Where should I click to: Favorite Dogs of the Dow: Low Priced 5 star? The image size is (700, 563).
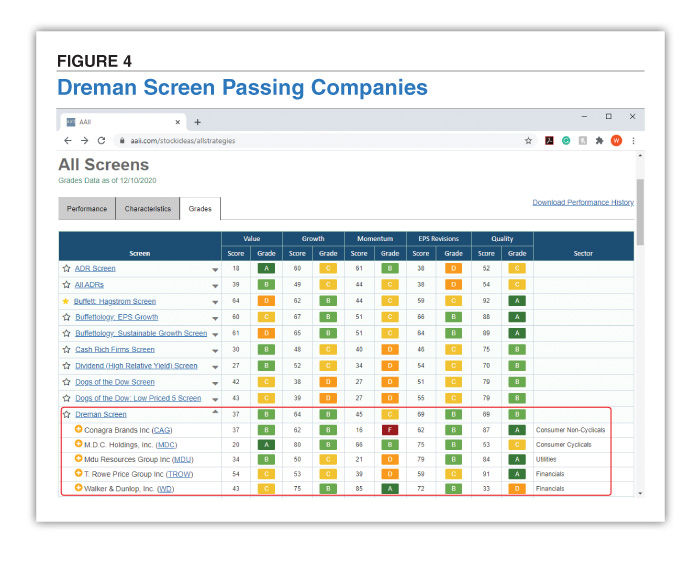67,398
